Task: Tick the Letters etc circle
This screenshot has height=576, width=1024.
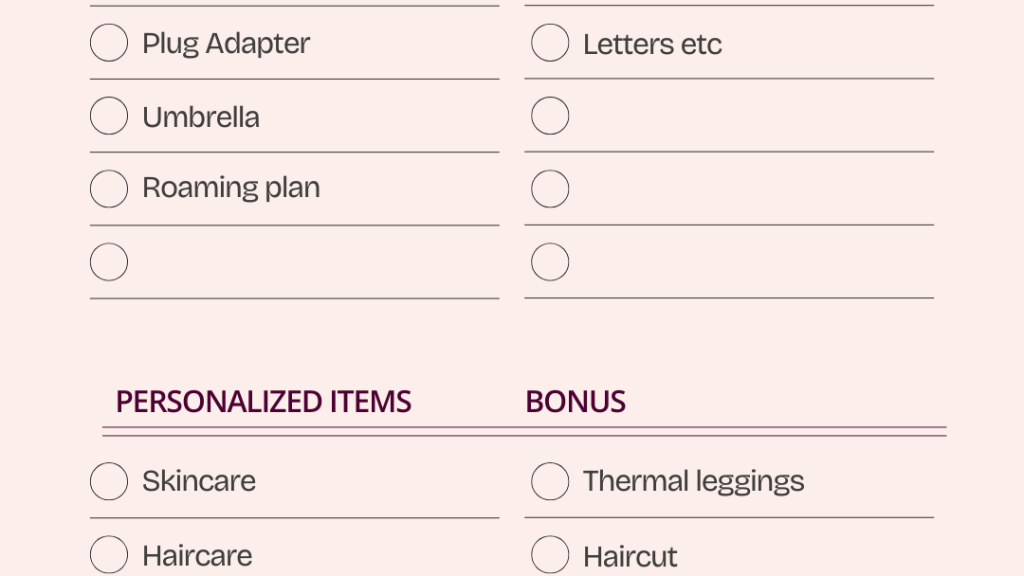Action: [x=550, y=42]
